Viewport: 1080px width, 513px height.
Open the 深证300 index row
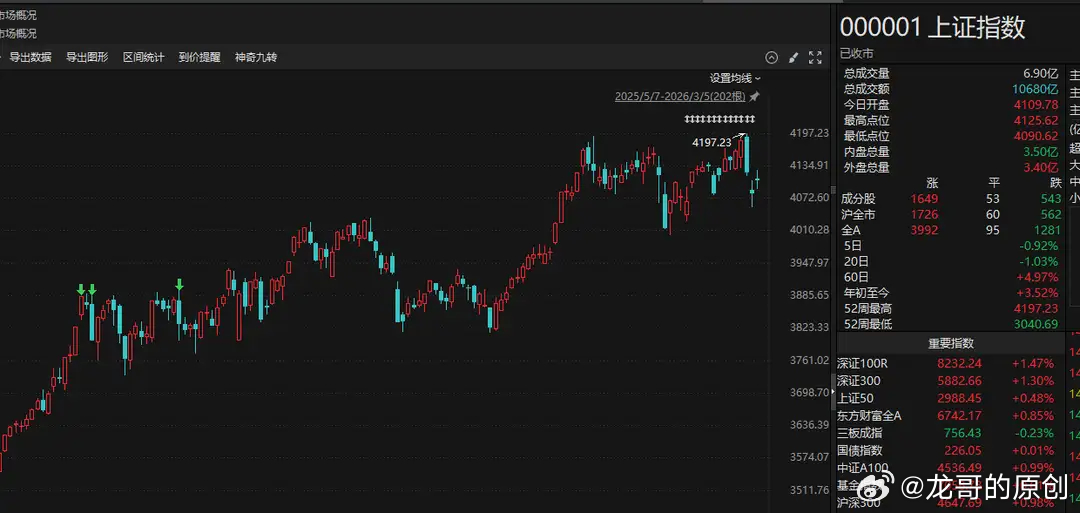[951, 381]
